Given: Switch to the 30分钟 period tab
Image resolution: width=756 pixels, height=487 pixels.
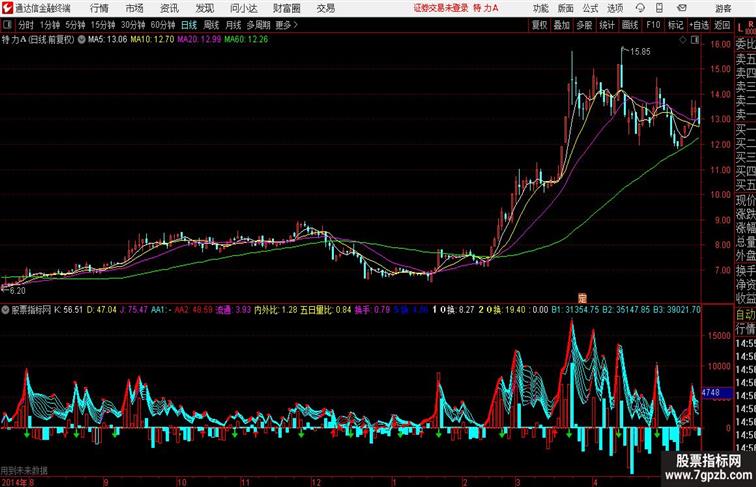Looking at the screenshot, I should pos(133,25).
